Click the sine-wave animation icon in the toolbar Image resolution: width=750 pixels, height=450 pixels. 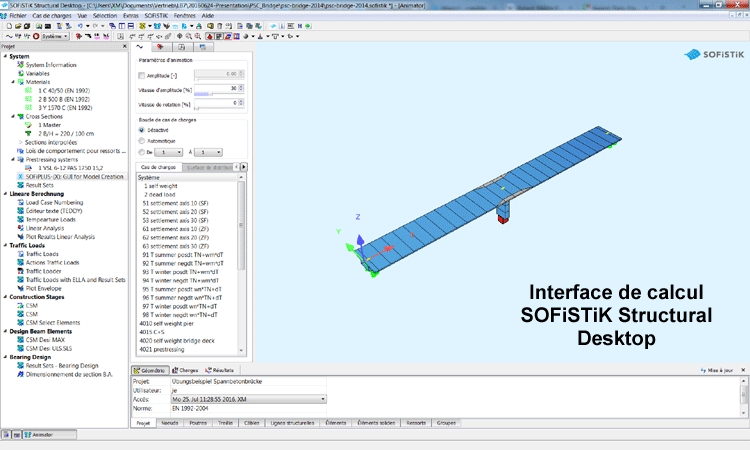[9, 36]
